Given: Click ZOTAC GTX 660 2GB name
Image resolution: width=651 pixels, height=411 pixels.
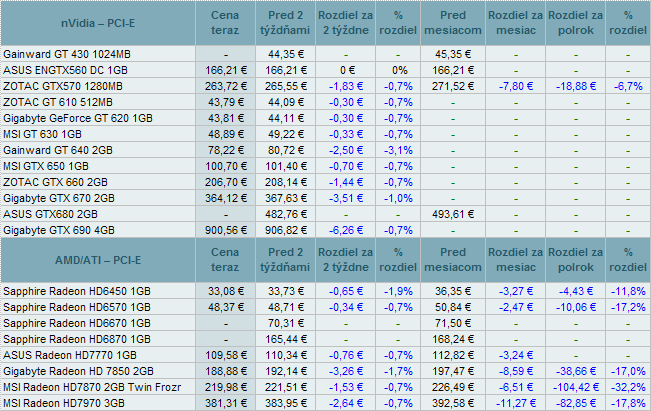Looking at the screenshot, I should (55, 182).
